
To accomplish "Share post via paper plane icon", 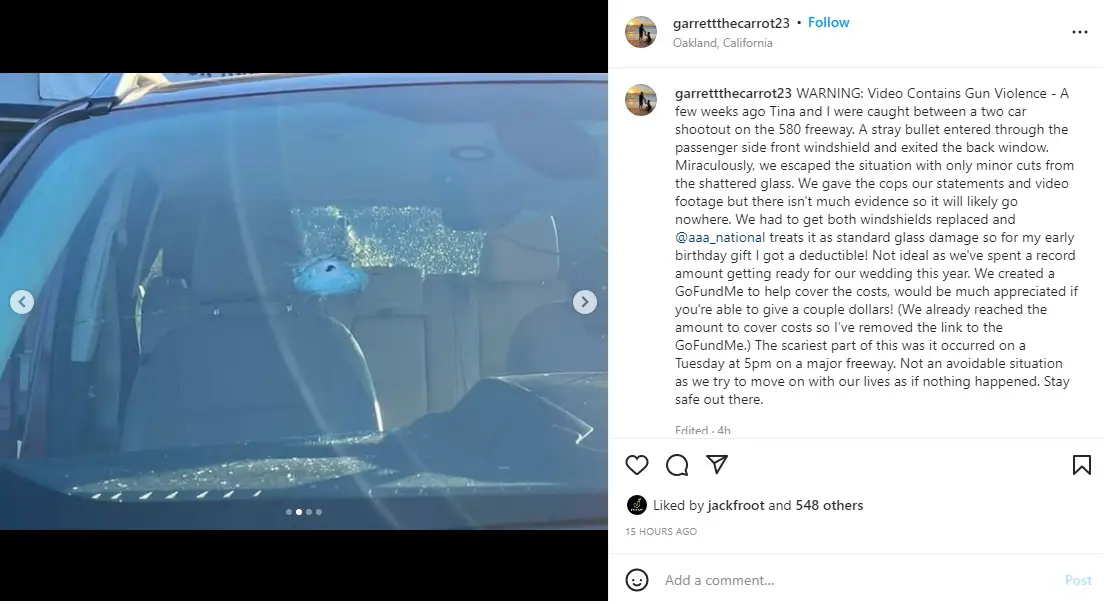I will [x=717, y=464].
